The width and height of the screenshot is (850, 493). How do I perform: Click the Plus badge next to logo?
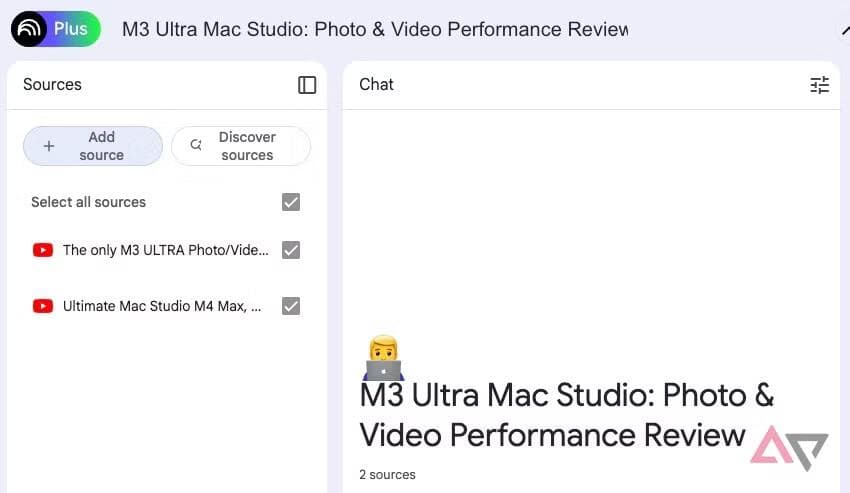point(71,29)
